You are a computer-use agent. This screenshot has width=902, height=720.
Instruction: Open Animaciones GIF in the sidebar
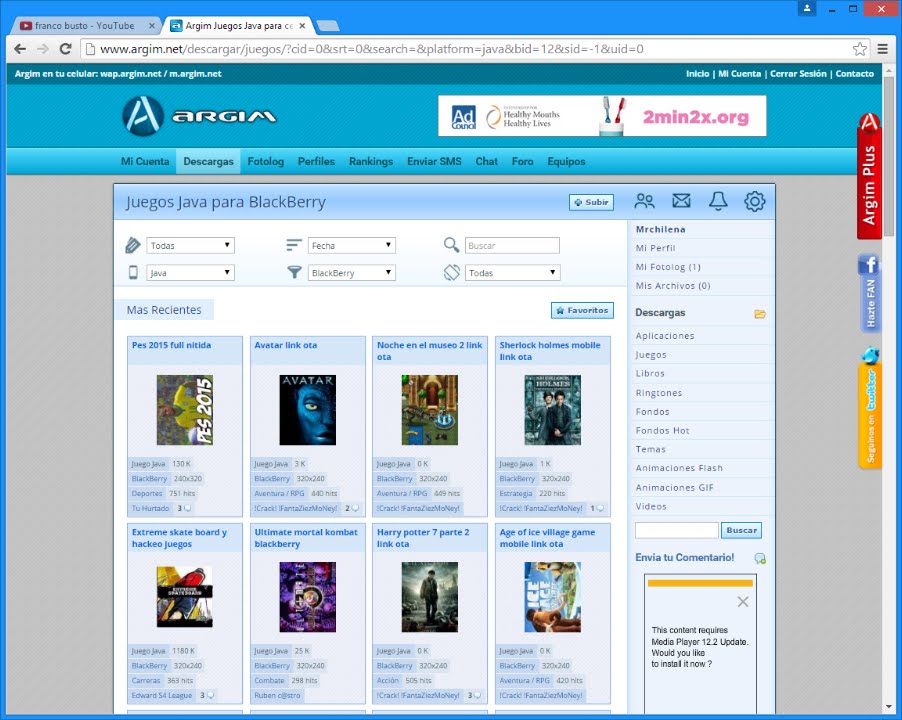[x=674, y=488]
